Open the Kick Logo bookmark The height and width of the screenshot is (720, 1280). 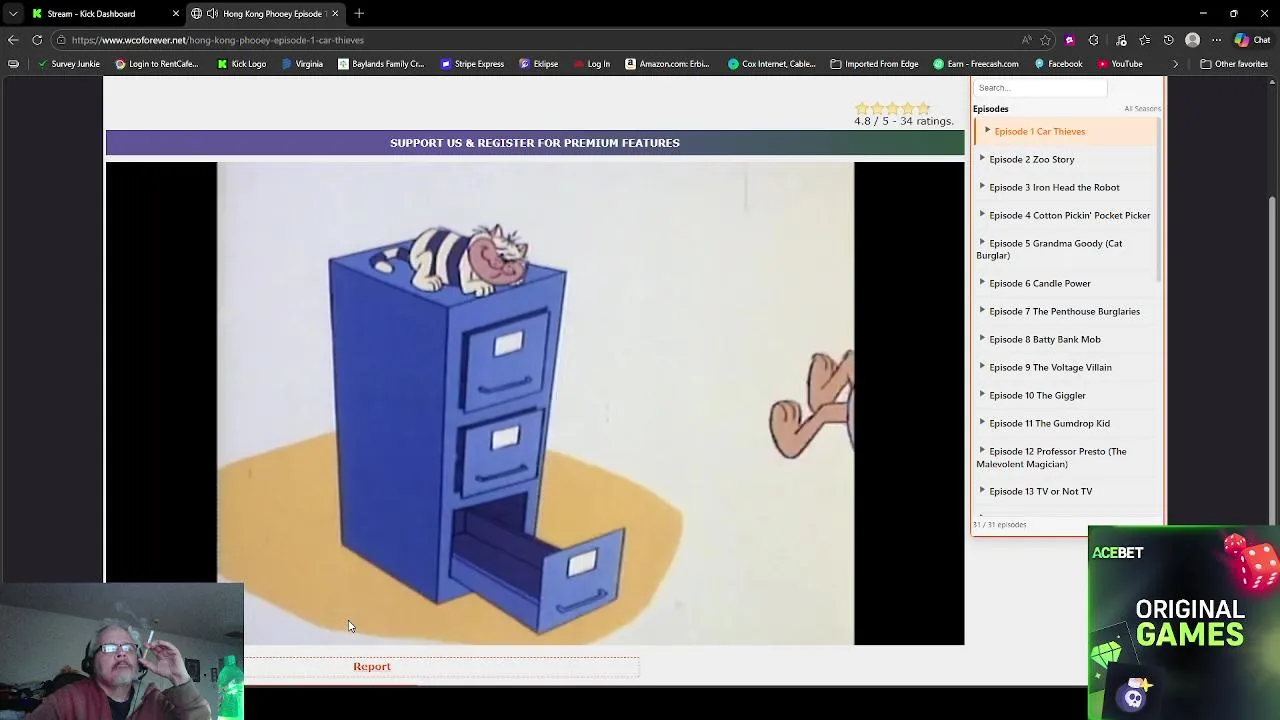coord(241,64)
